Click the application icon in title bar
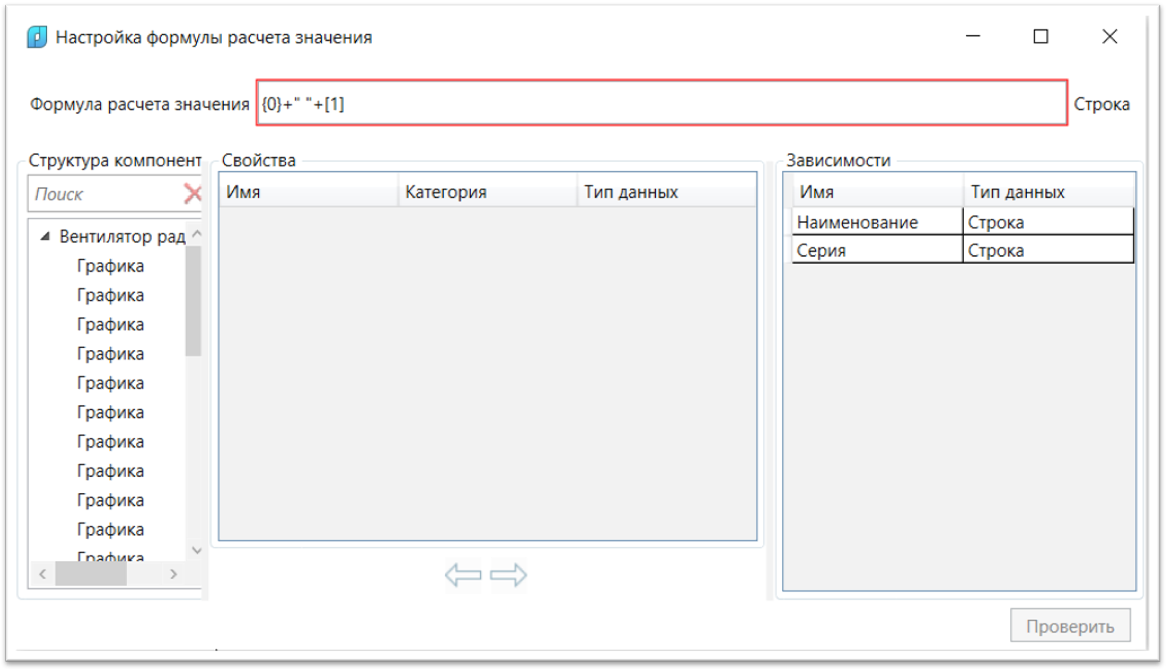Screen dimensions: 1167x669 coord(37,37)
